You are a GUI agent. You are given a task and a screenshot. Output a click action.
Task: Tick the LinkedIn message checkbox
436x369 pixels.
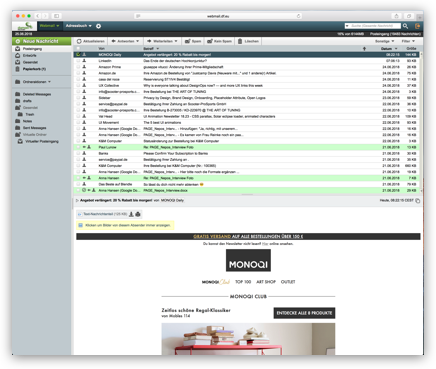[x=78, y=61]
